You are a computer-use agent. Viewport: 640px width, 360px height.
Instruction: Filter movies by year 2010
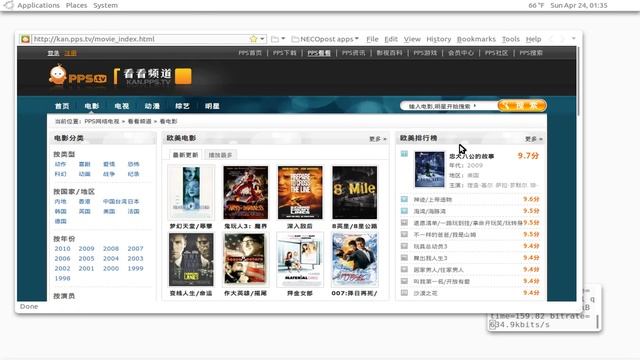[62, 249]
